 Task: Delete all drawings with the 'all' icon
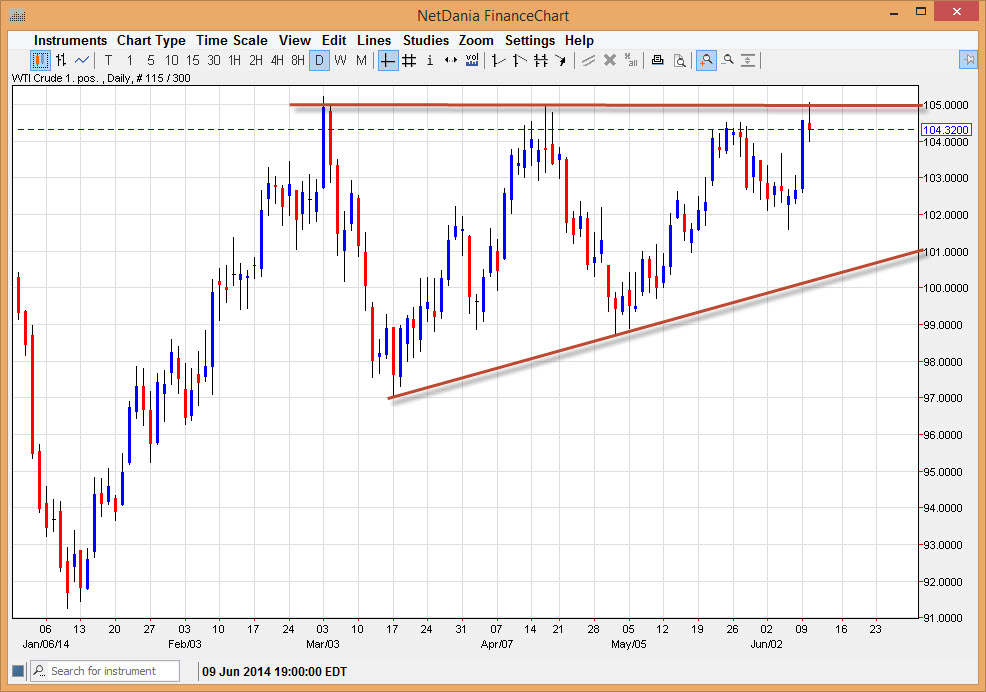(630, 60)
